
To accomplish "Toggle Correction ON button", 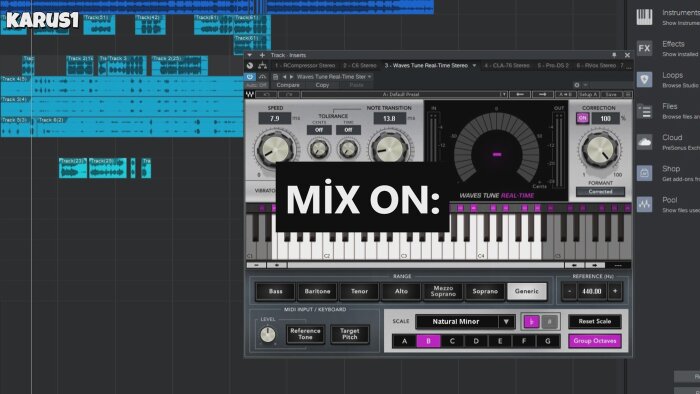I will click(x=583, y=118).
